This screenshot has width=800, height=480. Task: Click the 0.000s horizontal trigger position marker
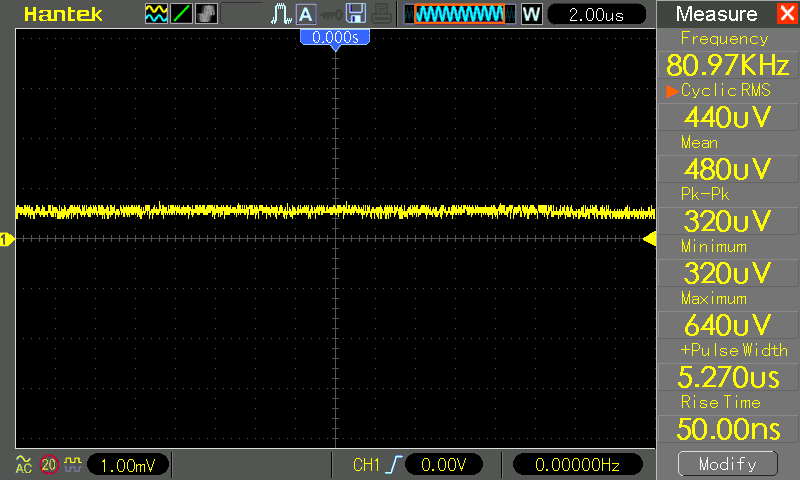335,38
